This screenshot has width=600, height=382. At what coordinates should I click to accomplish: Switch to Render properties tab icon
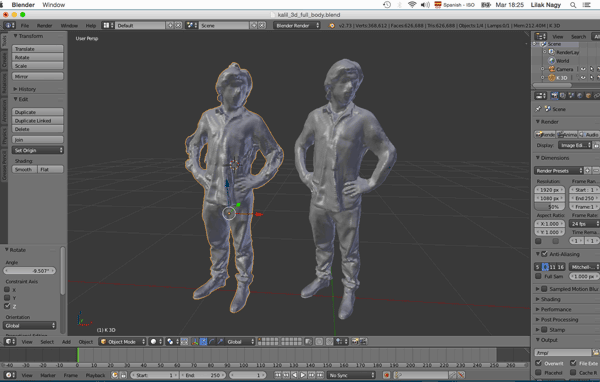point(554,96)
